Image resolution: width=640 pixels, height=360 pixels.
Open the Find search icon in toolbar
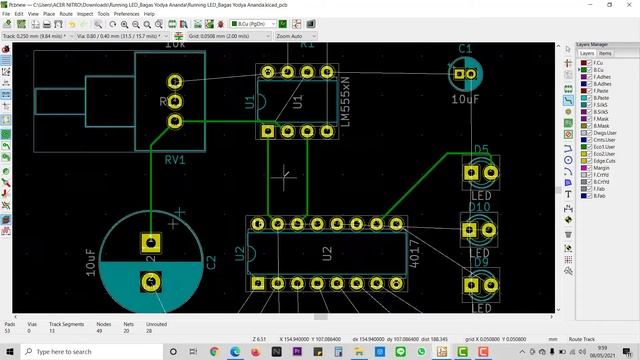[x=98, y=24]
